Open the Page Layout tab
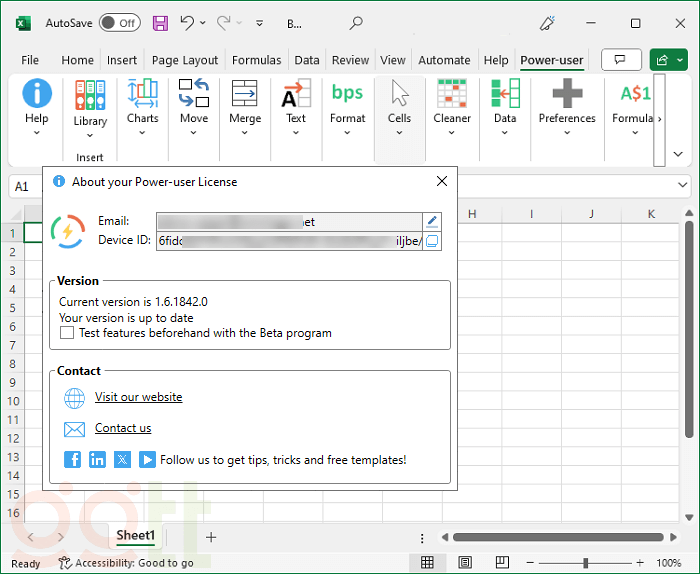700x574 pixels. 186,60
